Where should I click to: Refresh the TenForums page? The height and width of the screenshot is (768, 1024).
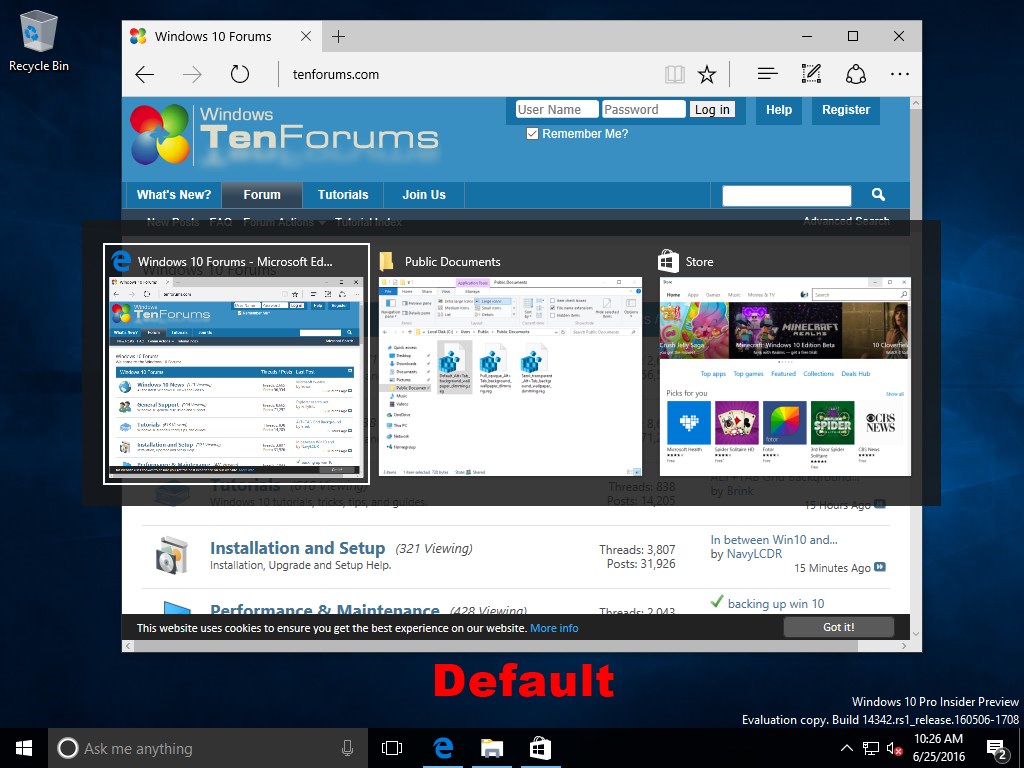[240, 73]
